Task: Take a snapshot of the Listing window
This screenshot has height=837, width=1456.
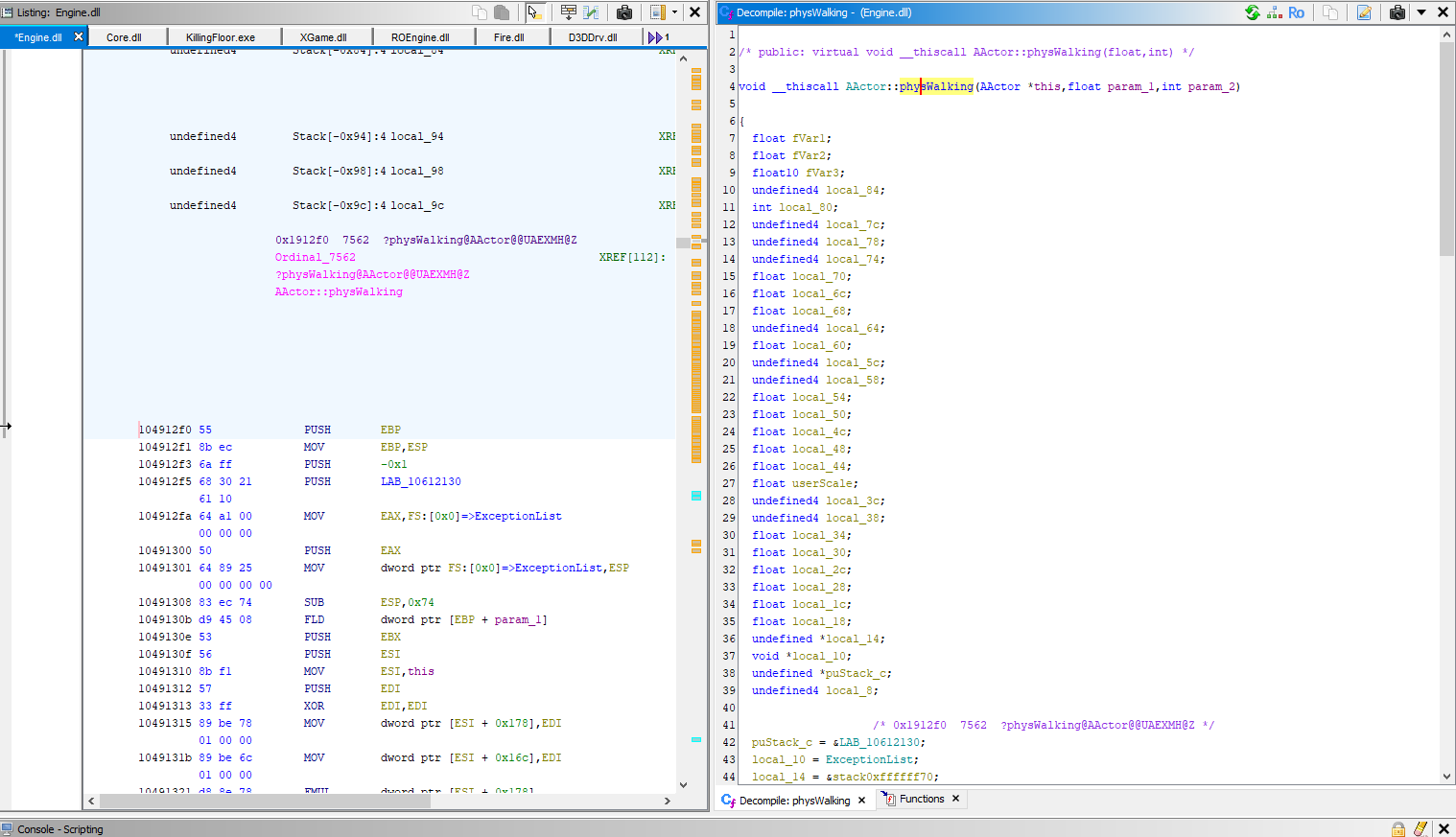Action: pos(624,12)
